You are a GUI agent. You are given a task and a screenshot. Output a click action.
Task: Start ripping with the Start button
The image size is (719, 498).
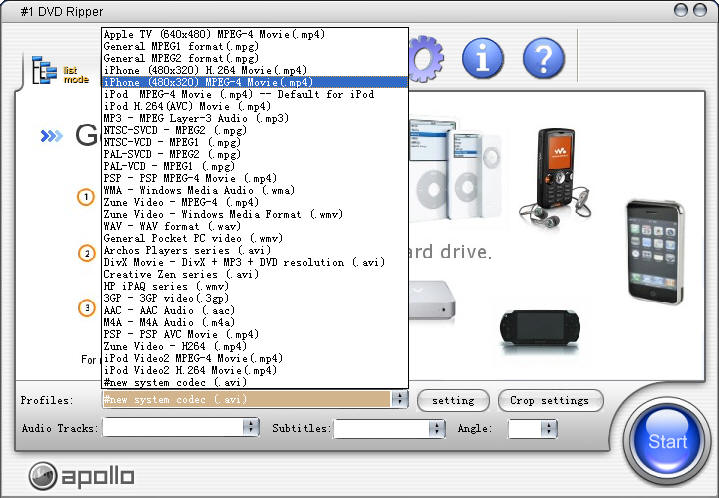(667, 441)
